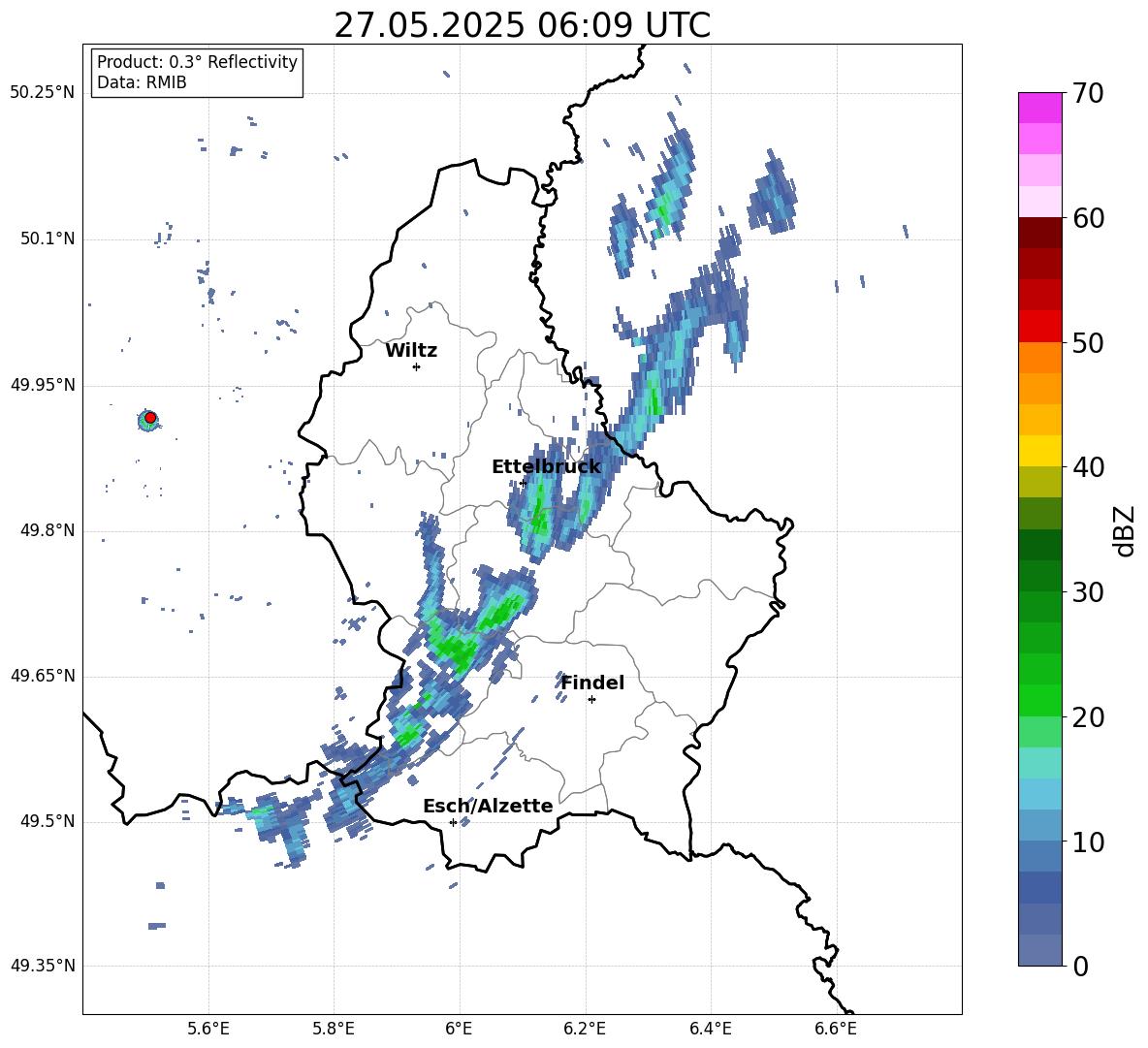Viewport: 1148px width, 1048px height.
Task: Click the Wiltz location cross marker
Action: click(x=416, y=366)
